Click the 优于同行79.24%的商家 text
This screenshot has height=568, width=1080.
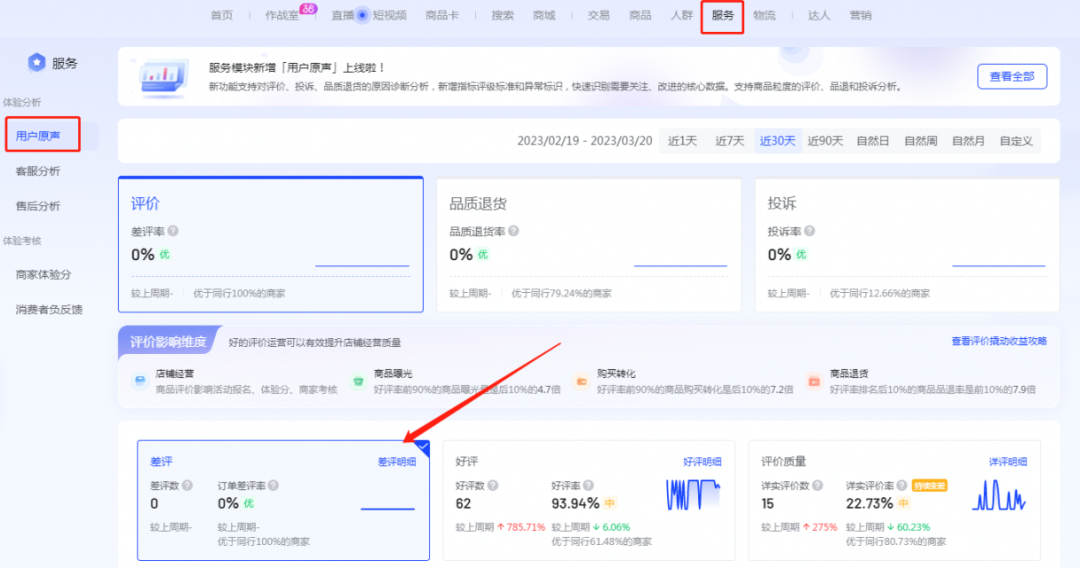pyautogui.click(x=561, y=293)
